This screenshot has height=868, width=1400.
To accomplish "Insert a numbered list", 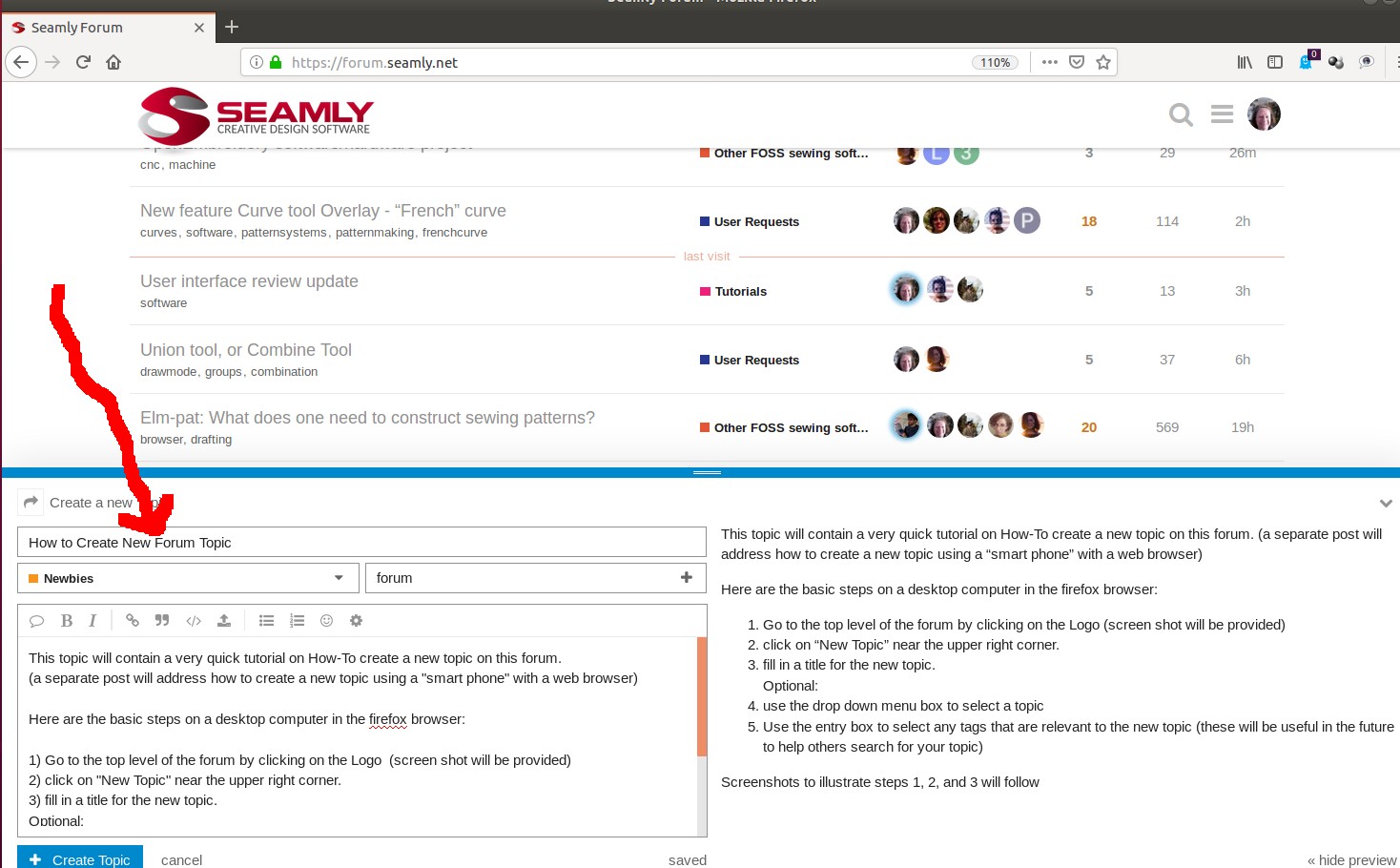I will coord(297,621).
